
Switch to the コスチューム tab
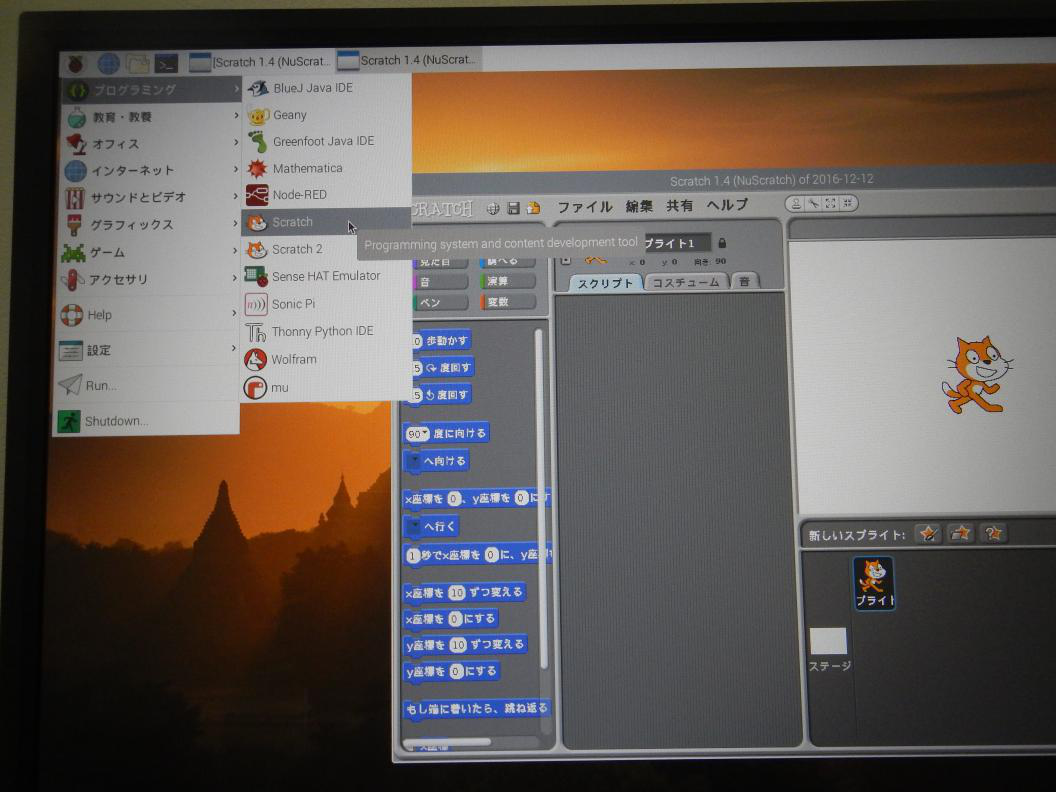(686, 282)
